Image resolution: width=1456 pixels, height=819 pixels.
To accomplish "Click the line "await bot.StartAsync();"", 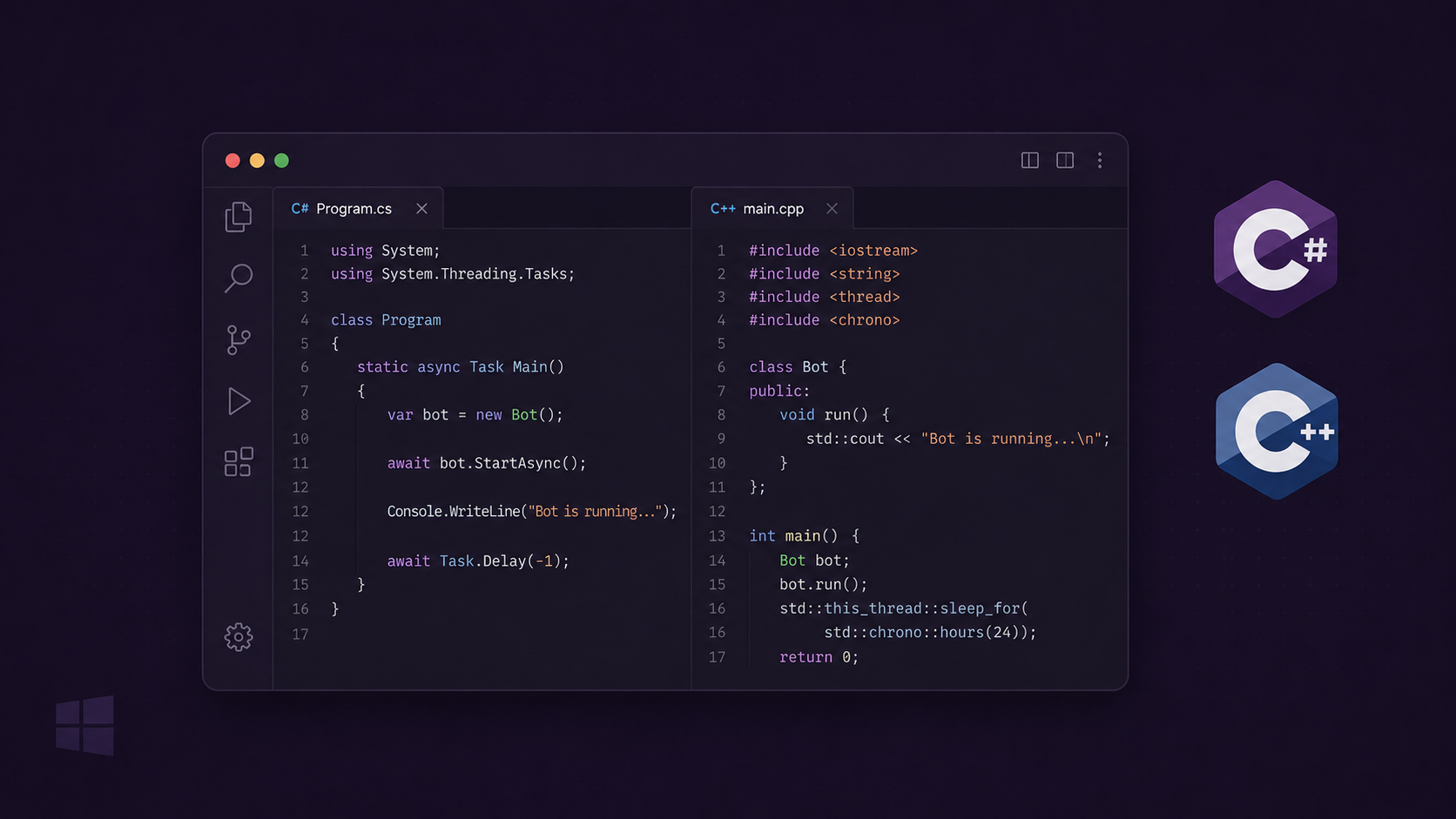I will [487, 463].
